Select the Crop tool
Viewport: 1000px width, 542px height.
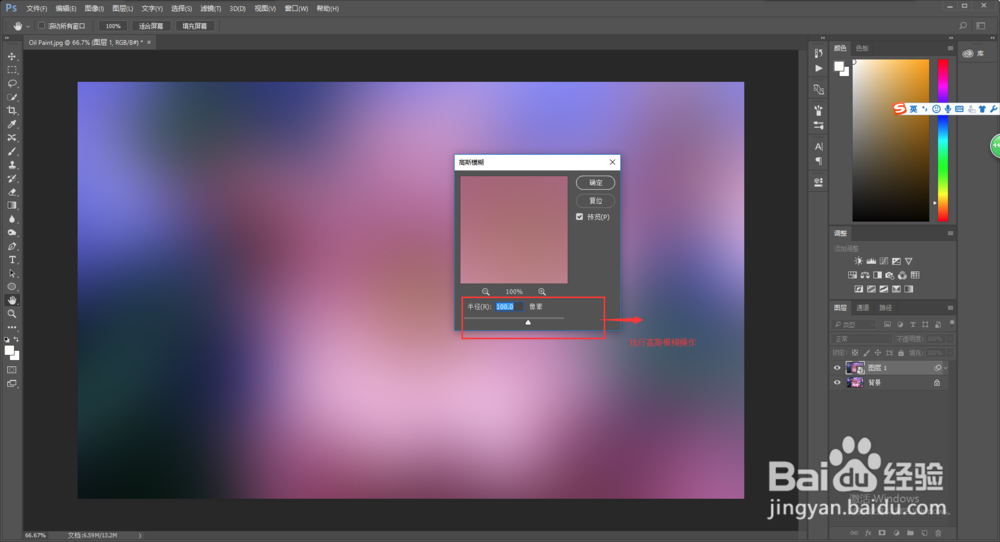click(11, 110)
